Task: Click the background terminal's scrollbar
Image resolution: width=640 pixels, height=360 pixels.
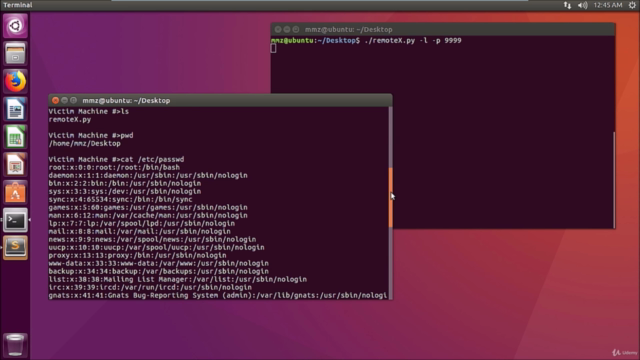Action: [x=614, y=180]
